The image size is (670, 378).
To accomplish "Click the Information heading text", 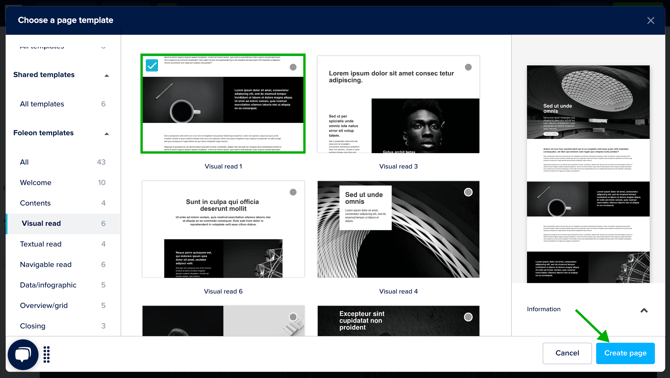I will point(544,309).
